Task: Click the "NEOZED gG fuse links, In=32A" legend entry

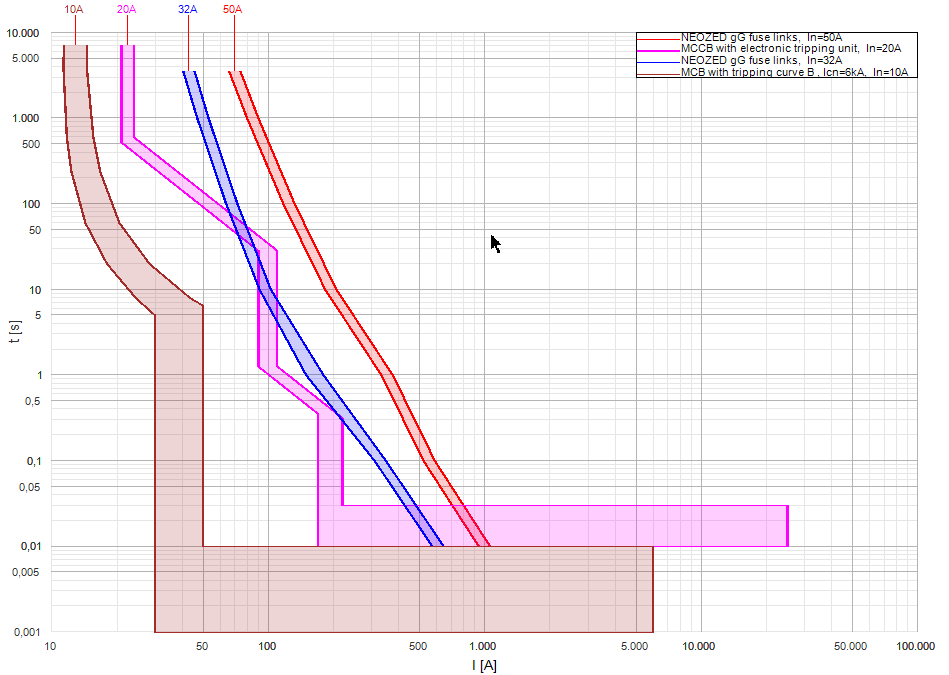Action: [x=760, y=59]
